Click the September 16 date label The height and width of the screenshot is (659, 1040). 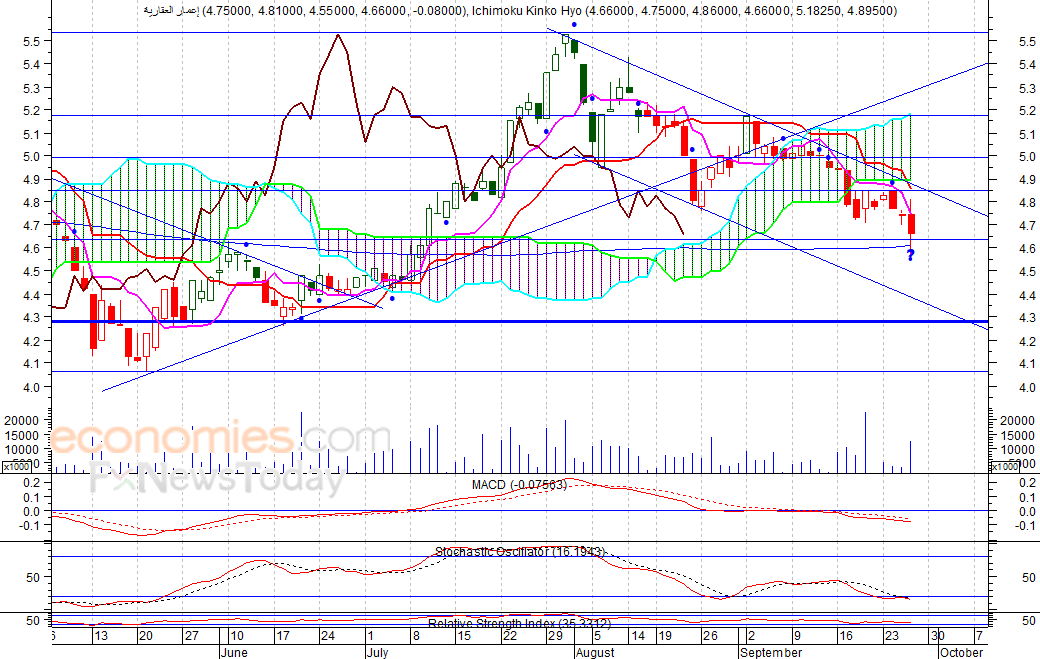tap(846, 636)
